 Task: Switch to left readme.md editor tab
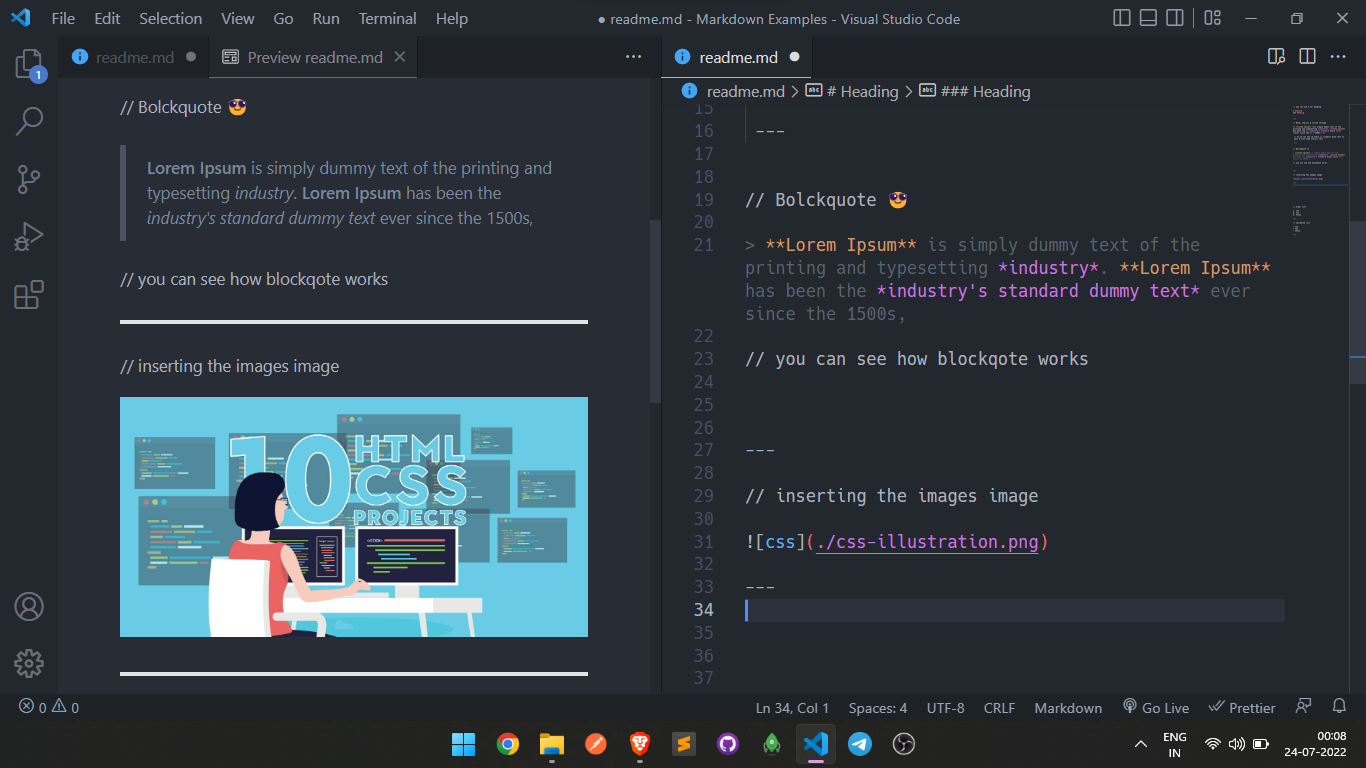tap(134, 57)
